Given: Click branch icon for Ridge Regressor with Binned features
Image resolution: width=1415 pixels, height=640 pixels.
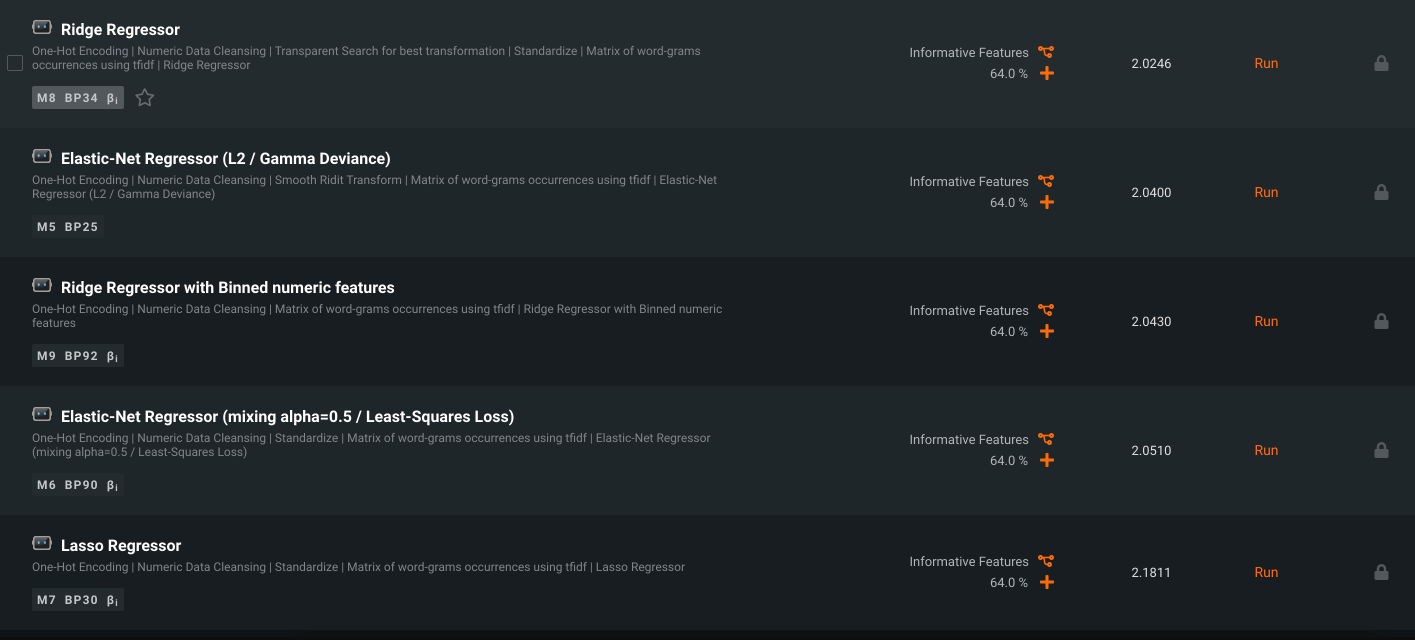Looking at the screenshot, I should 1046,310.
